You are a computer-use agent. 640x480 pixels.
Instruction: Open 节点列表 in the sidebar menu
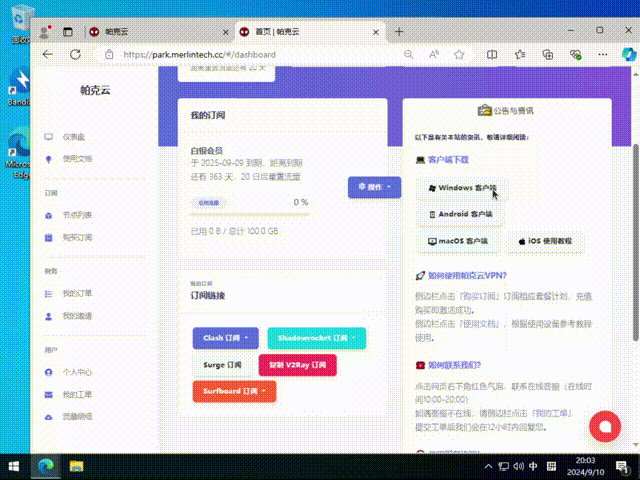point(77,215)
